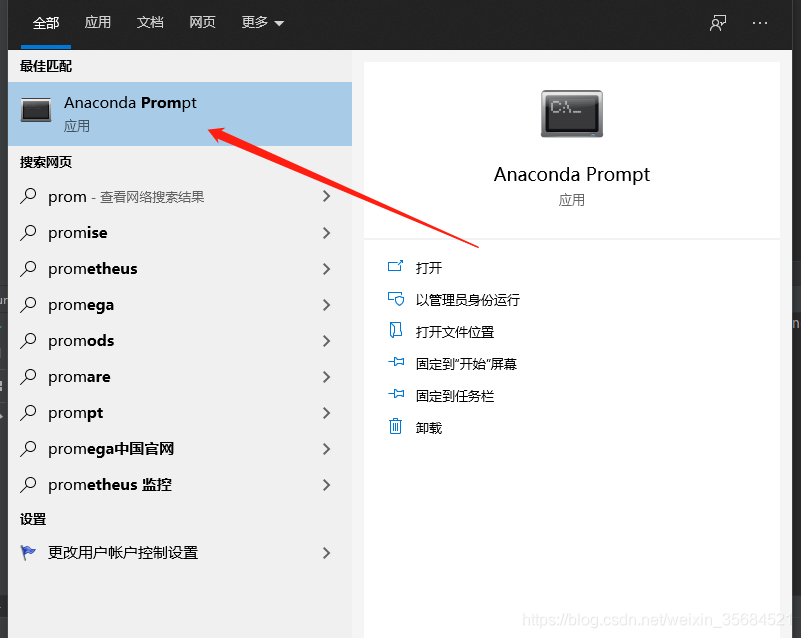Select the prometheus 监控 search suggestion
Viewport: 801px width, 638px height.
(180, 485)
